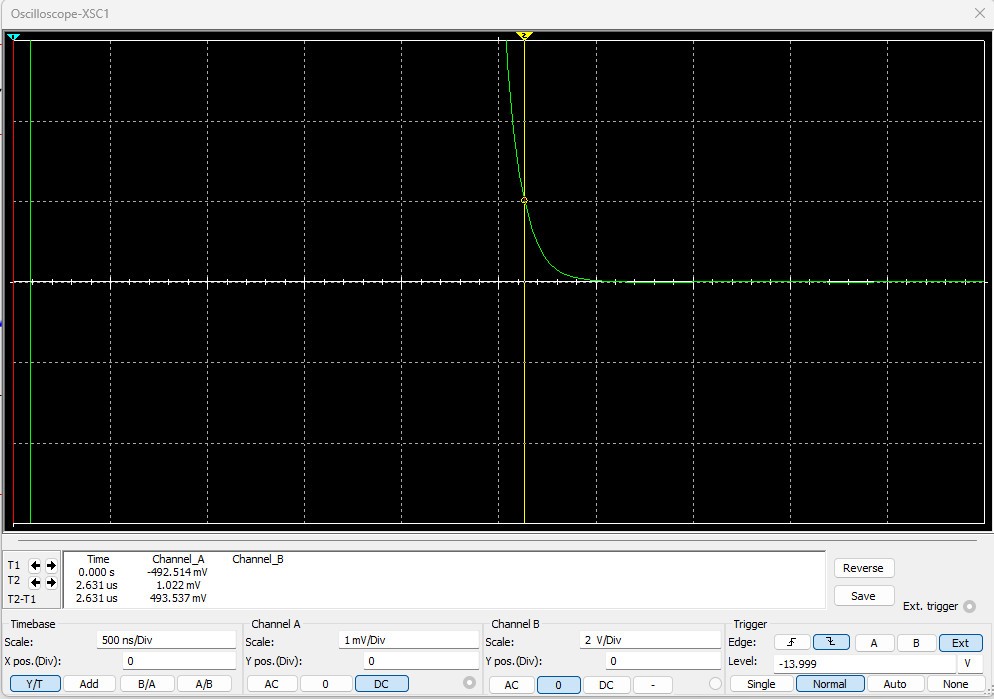Toggle the Ext. trigger option
994x699 pixels.
pyautogui.click(x=969, y=606)
